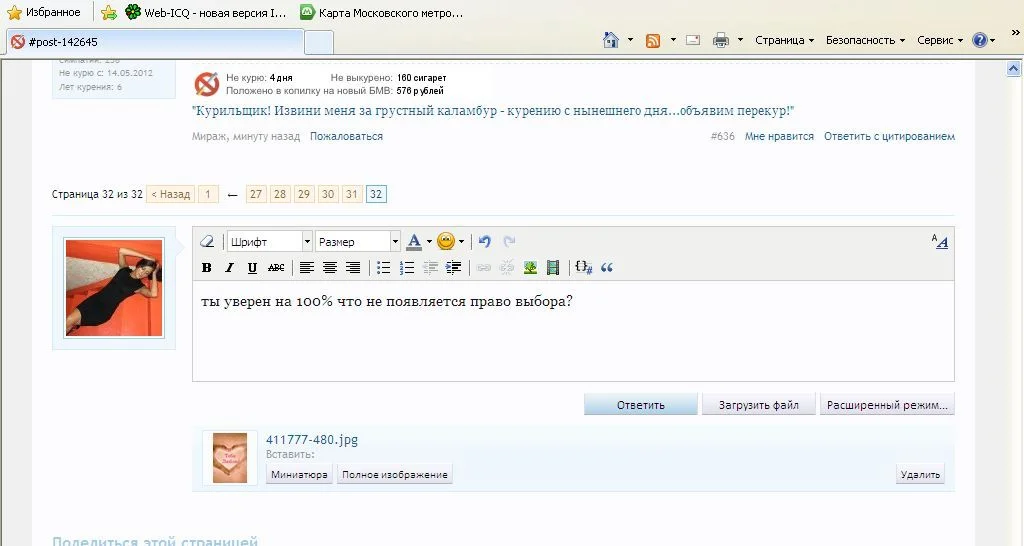
Task: Toggle bold formatting in the editor
Action: 207,268
